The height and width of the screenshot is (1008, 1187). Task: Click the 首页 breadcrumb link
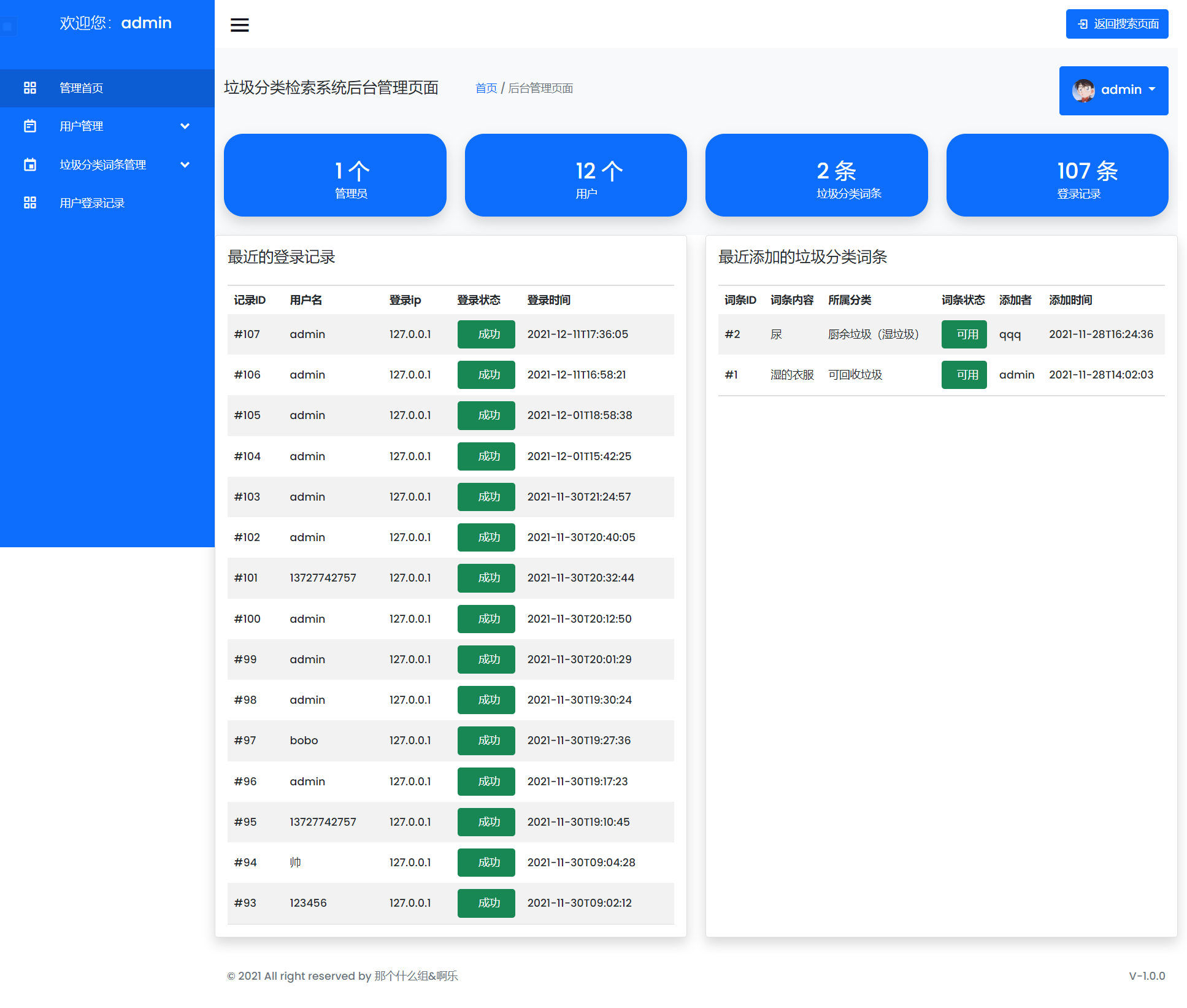[x=486, y=88]
